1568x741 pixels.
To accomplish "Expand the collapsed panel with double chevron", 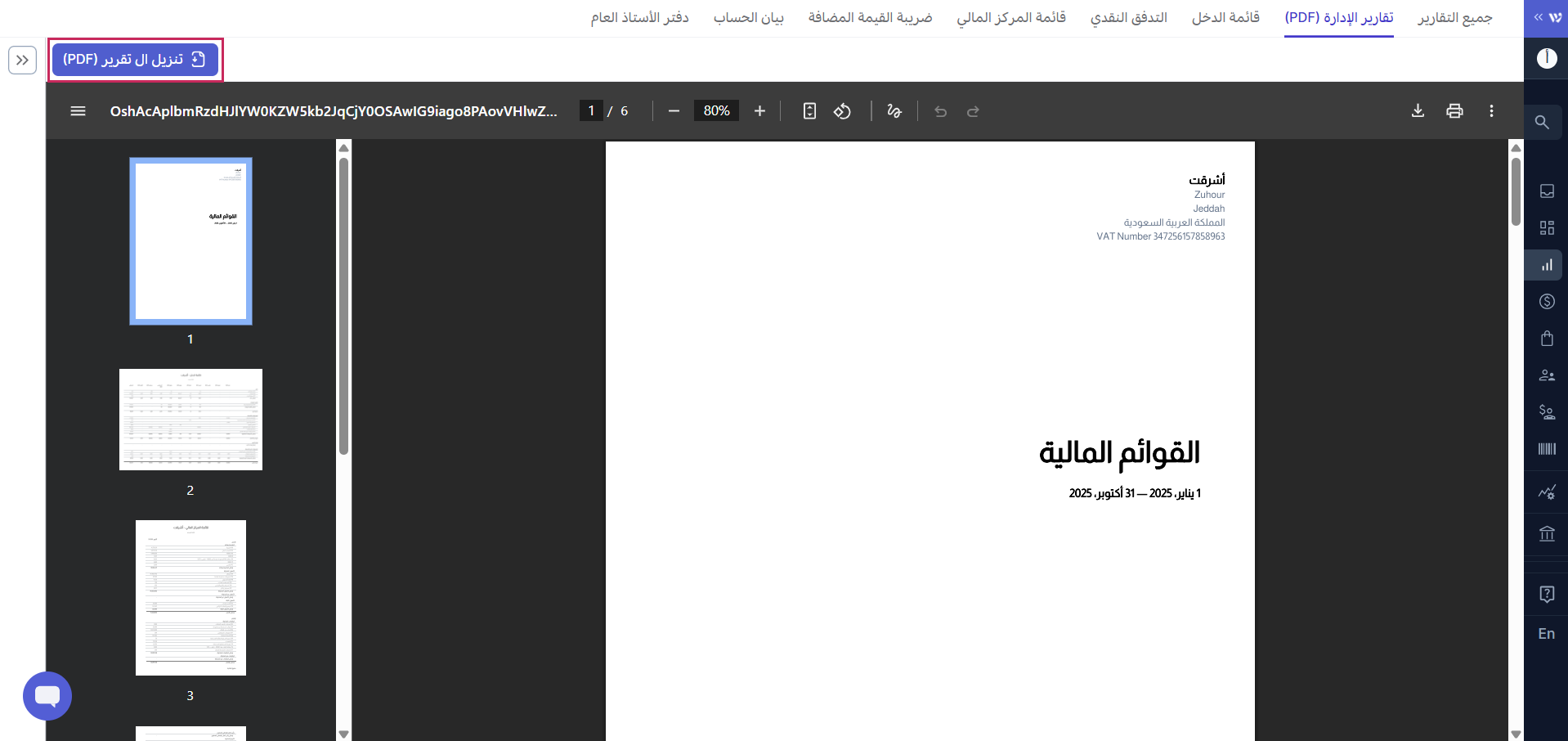I will (22, 60).
